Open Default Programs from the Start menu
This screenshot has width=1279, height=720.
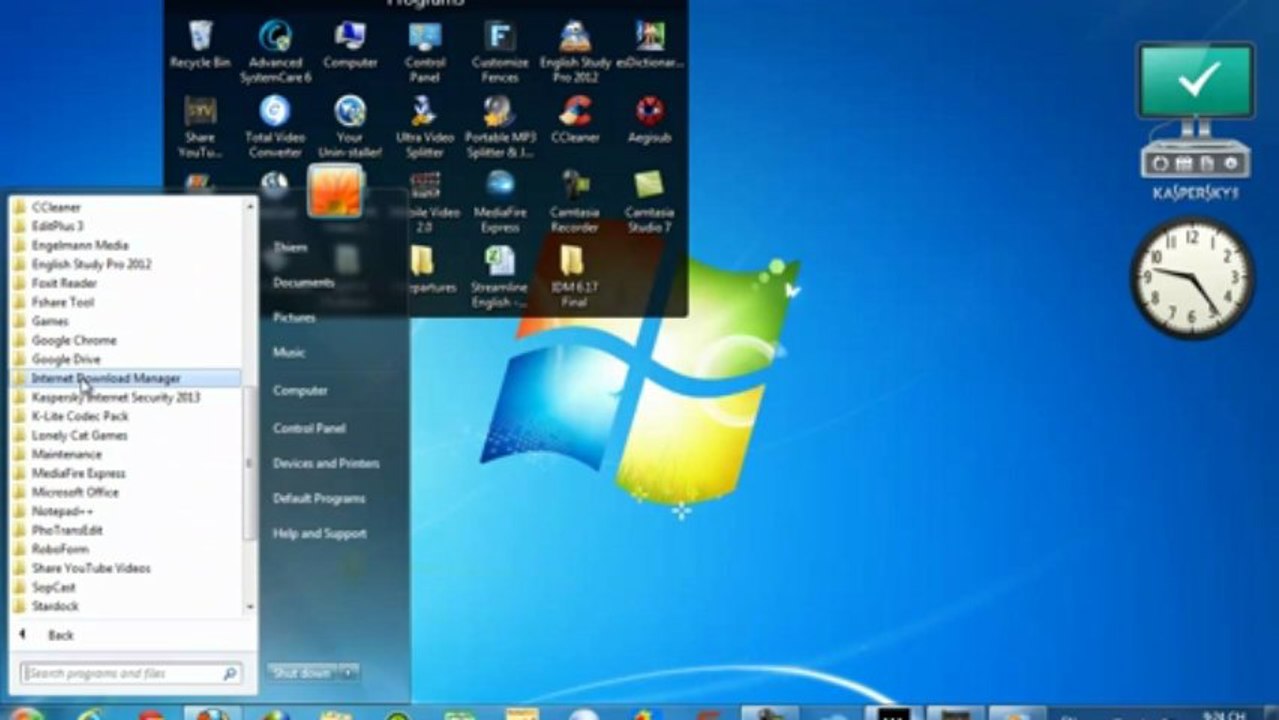319,499
